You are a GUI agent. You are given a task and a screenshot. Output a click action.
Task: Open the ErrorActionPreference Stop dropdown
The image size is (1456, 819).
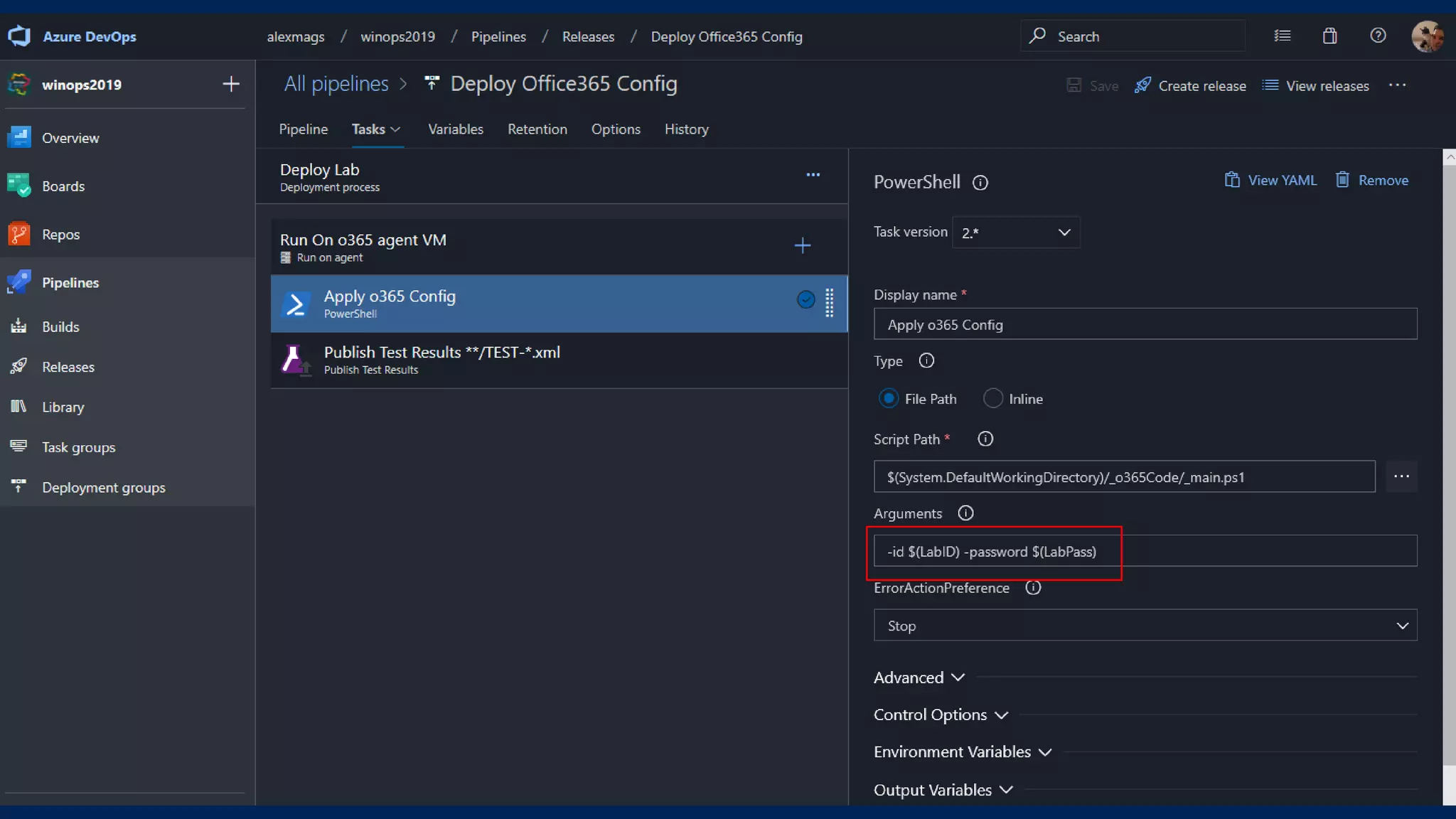[x=1145, y=626]
